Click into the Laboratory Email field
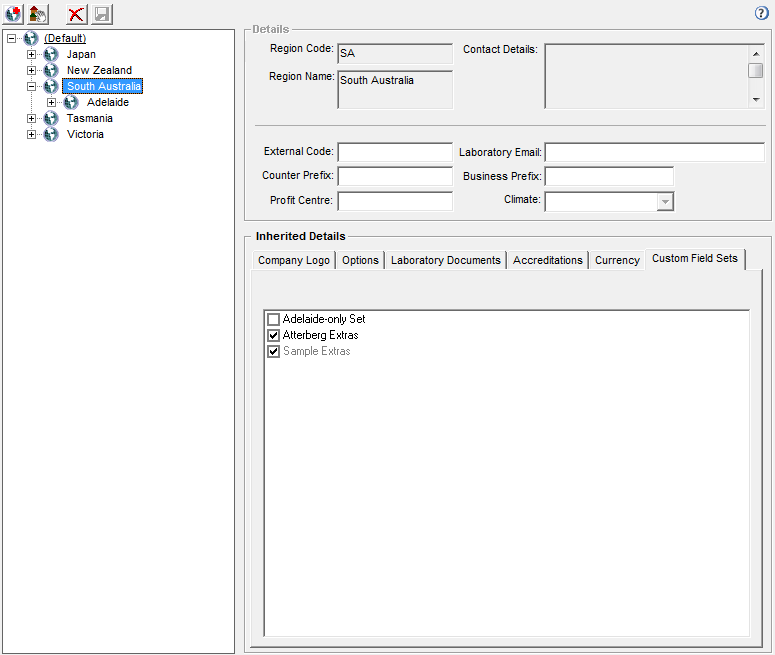The height and width of the screenshot is (655, 775). (x=654, y=152)
